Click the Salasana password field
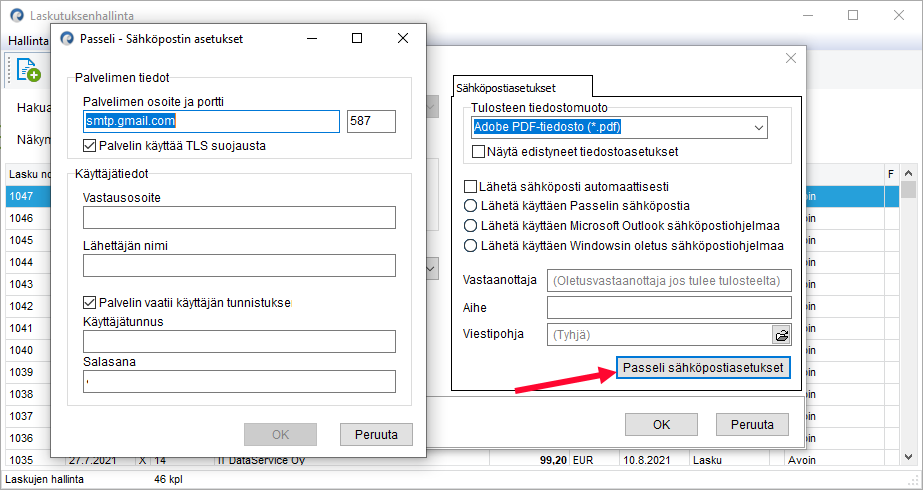 coord(239,381)
